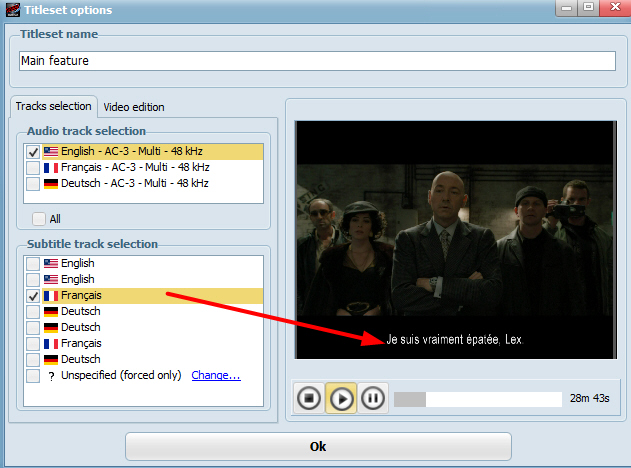
Task: Select the English - AC-3 - Multi row text
Action: coord(132,151)
